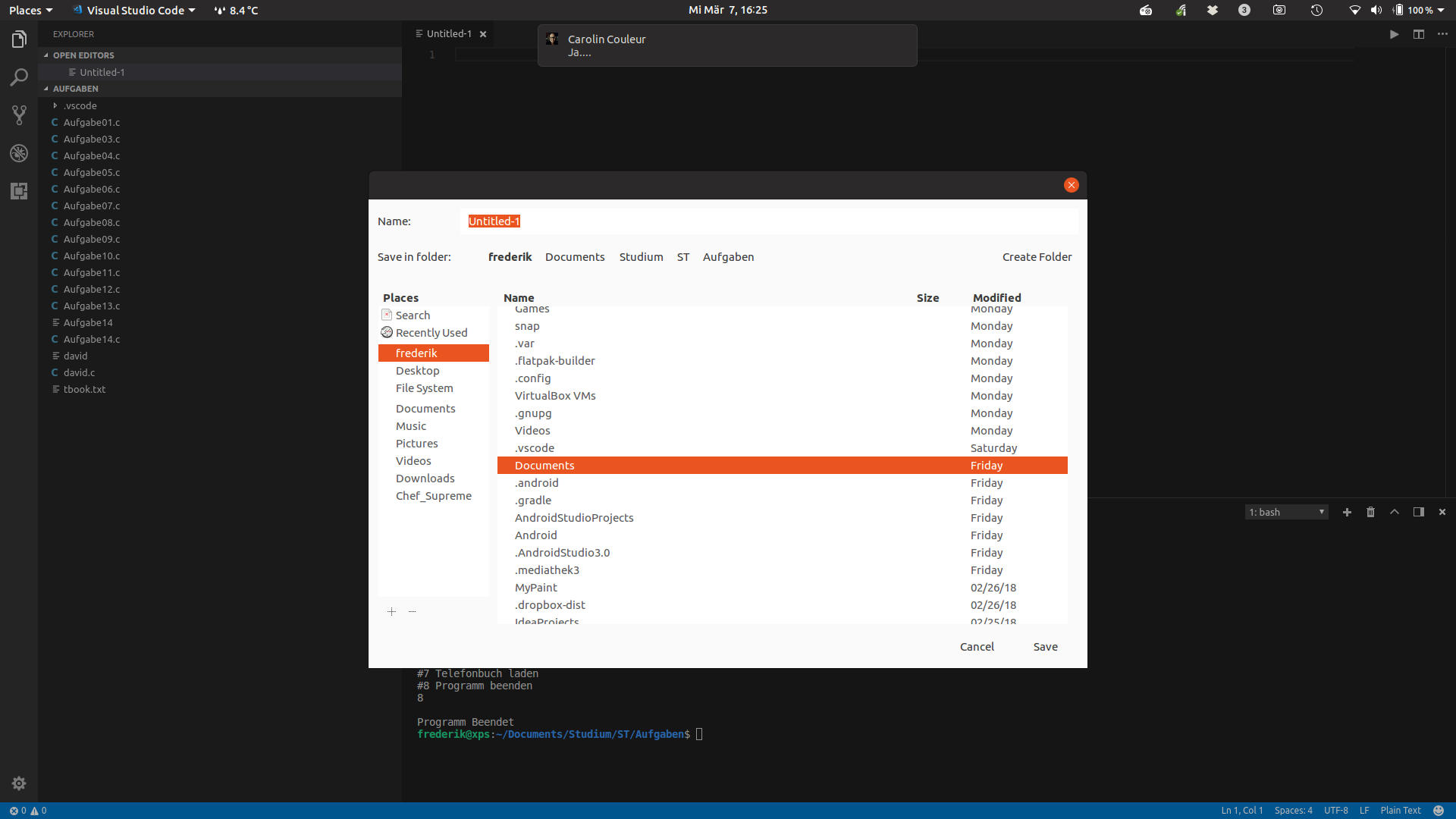This screenshot has height=819, width=1456.
Task: Open the Problems panel via the error icon
Action: click(13, 811)
